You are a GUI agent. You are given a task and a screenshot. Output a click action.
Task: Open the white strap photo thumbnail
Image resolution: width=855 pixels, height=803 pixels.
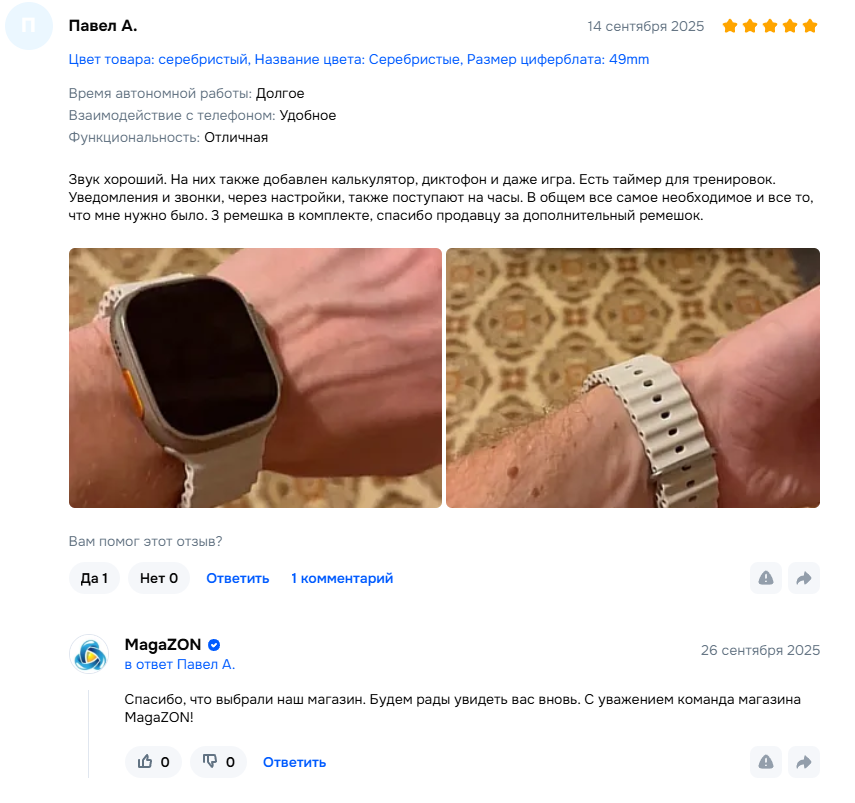(633, 378)
